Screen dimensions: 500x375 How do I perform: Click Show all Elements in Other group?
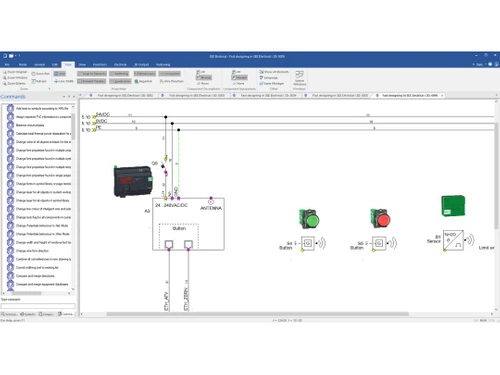click(274, 72)
